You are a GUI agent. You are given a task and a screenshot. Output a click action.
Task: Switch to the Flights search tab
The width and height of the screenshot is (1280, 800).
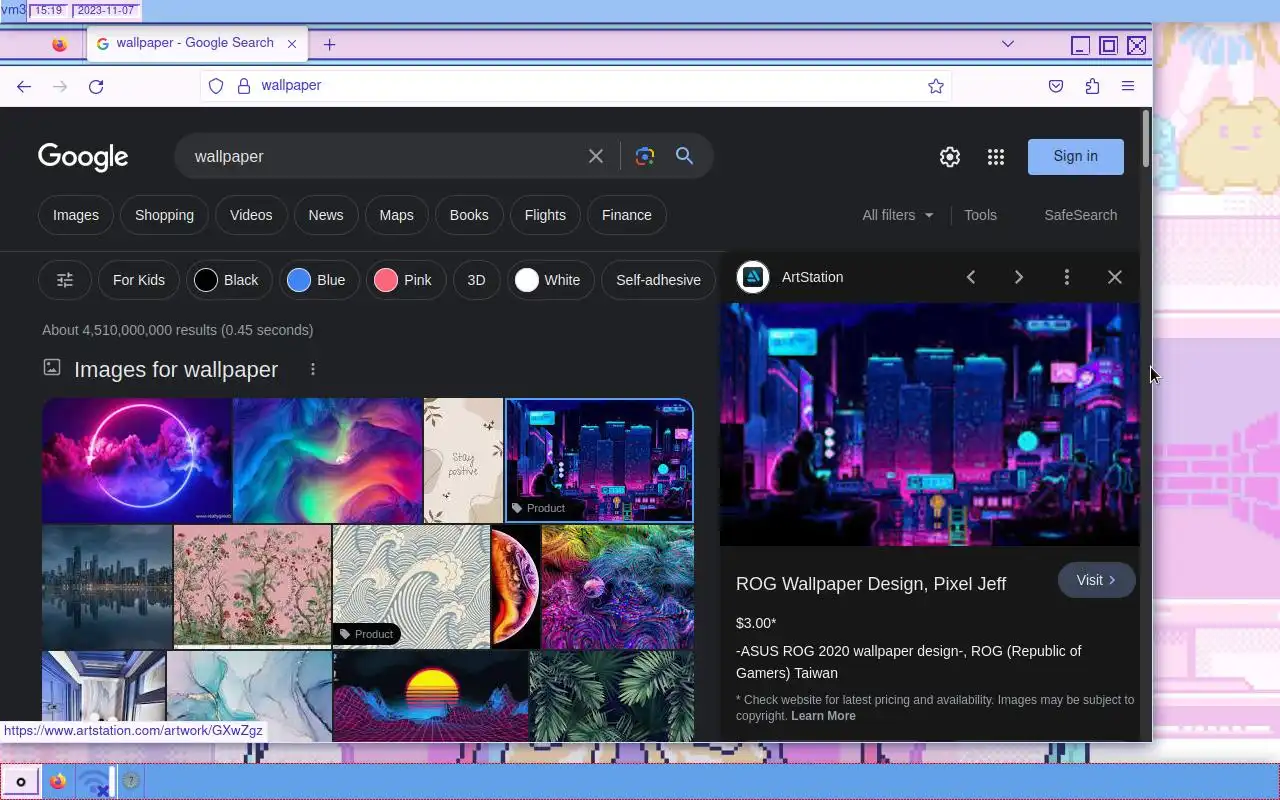tap(545, 215)
